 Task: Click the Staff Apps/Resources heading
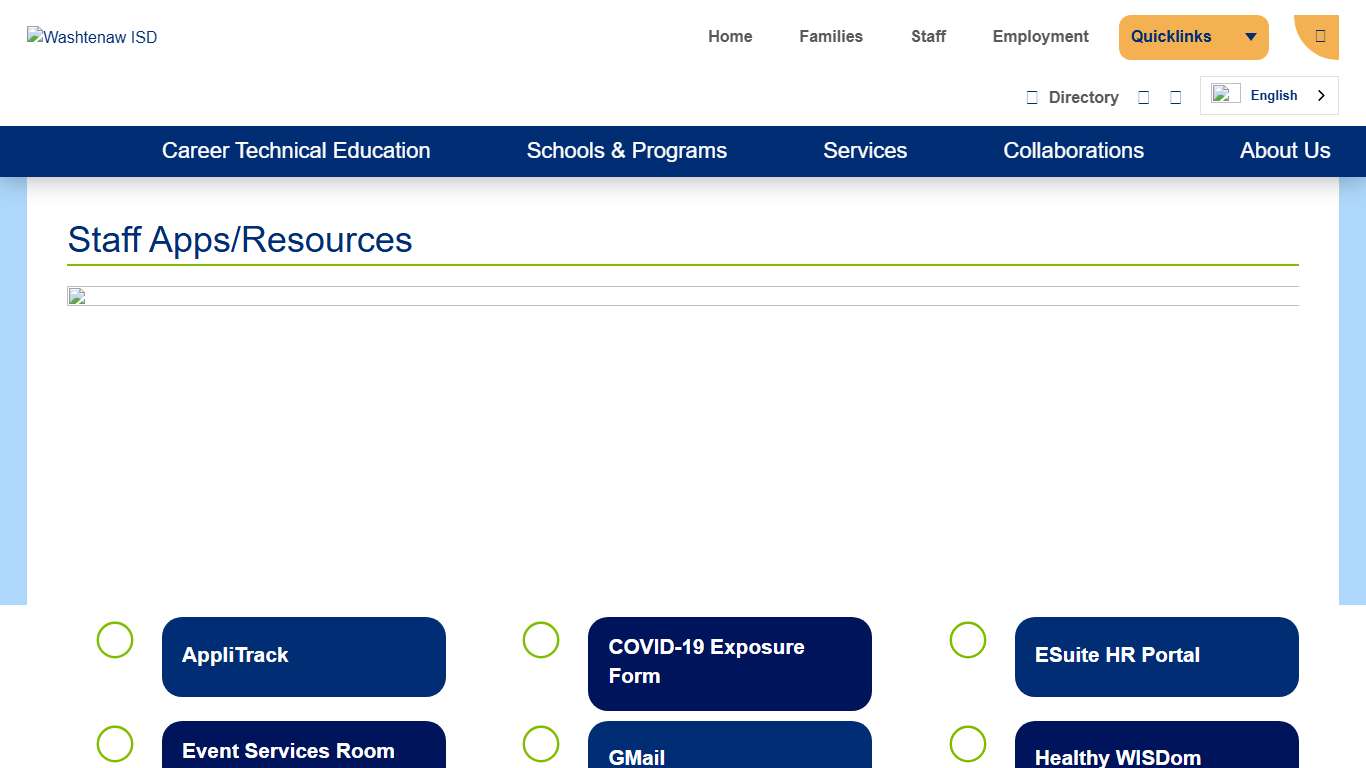tap(239, 240)
